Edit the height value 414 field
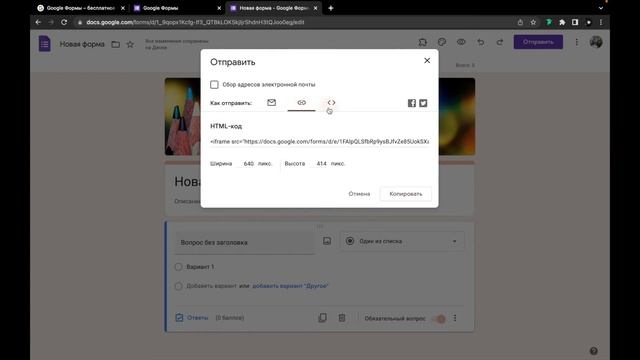 (321, 164)
